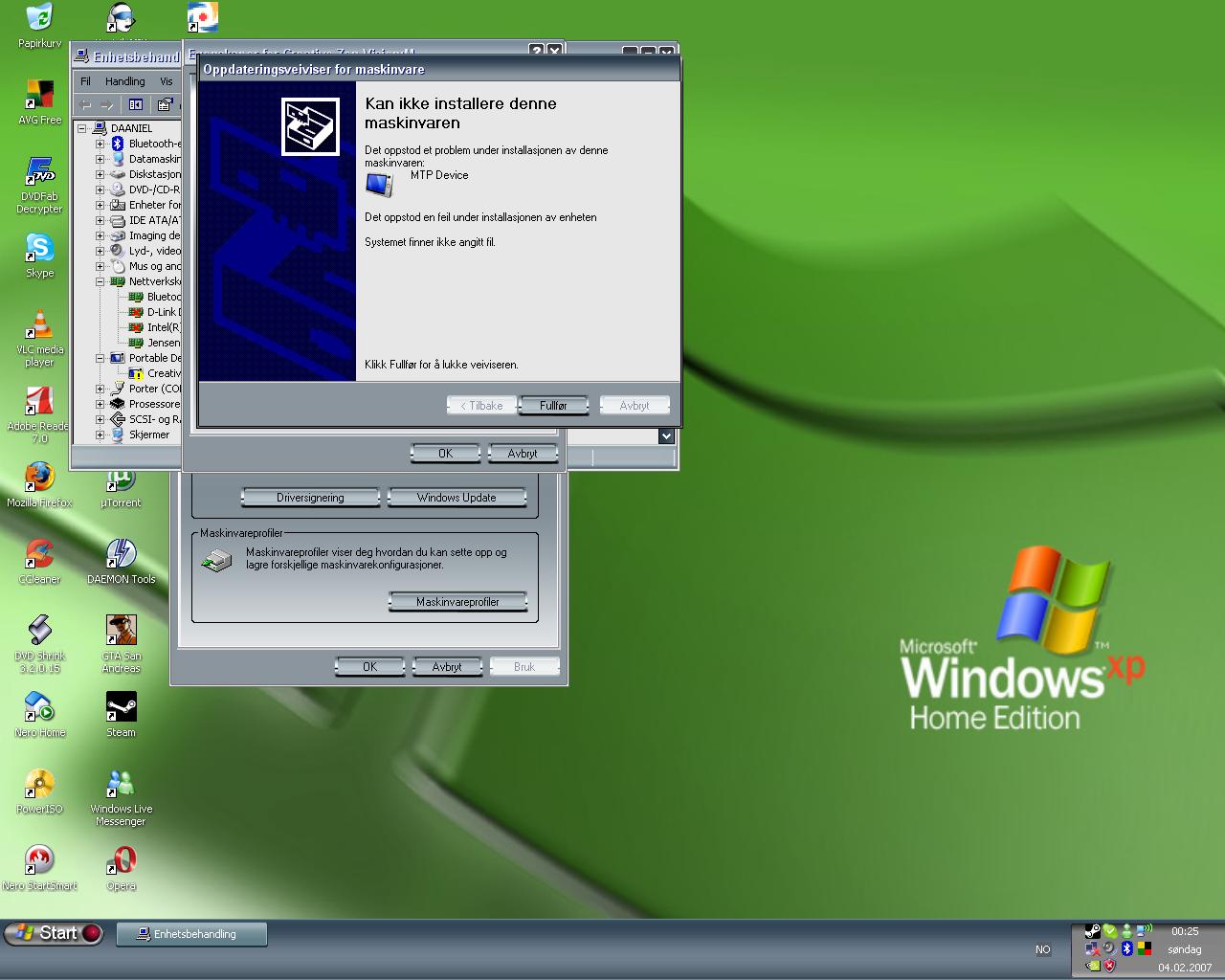1225x980 pixels.
Task: Expand the IDE ATA/ATAPI node
Action: [x=100, y=220]
